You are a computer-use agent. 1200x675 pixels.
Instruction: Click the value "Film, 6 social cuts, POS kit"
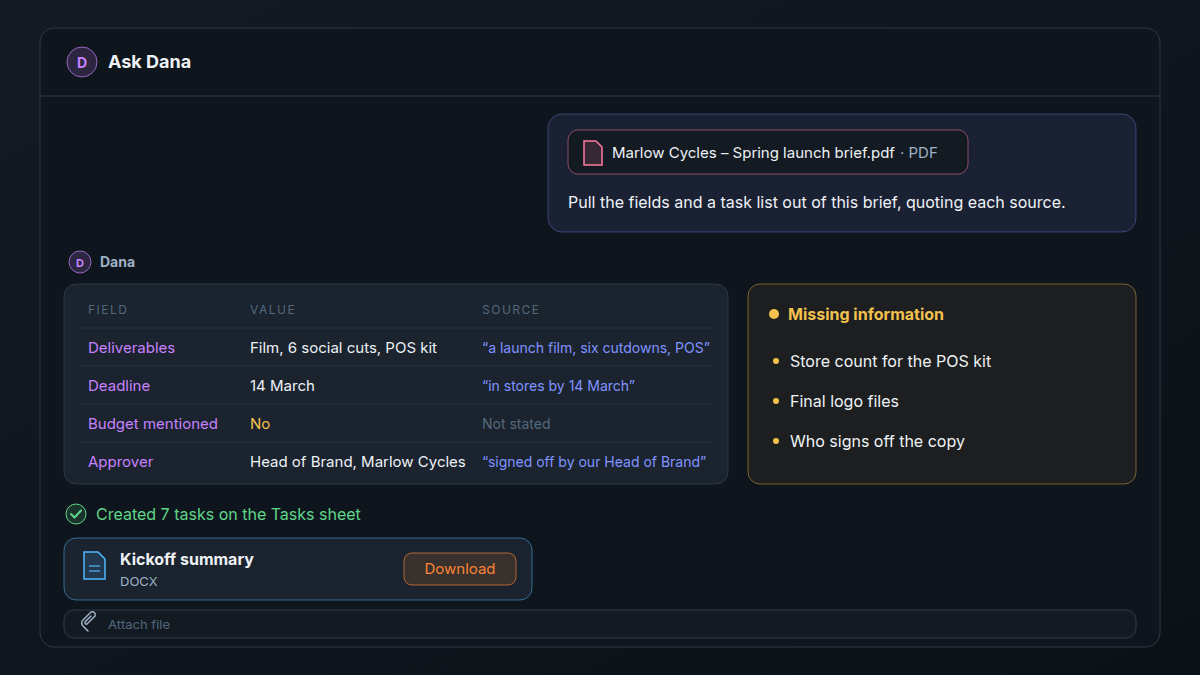point(344,348)
